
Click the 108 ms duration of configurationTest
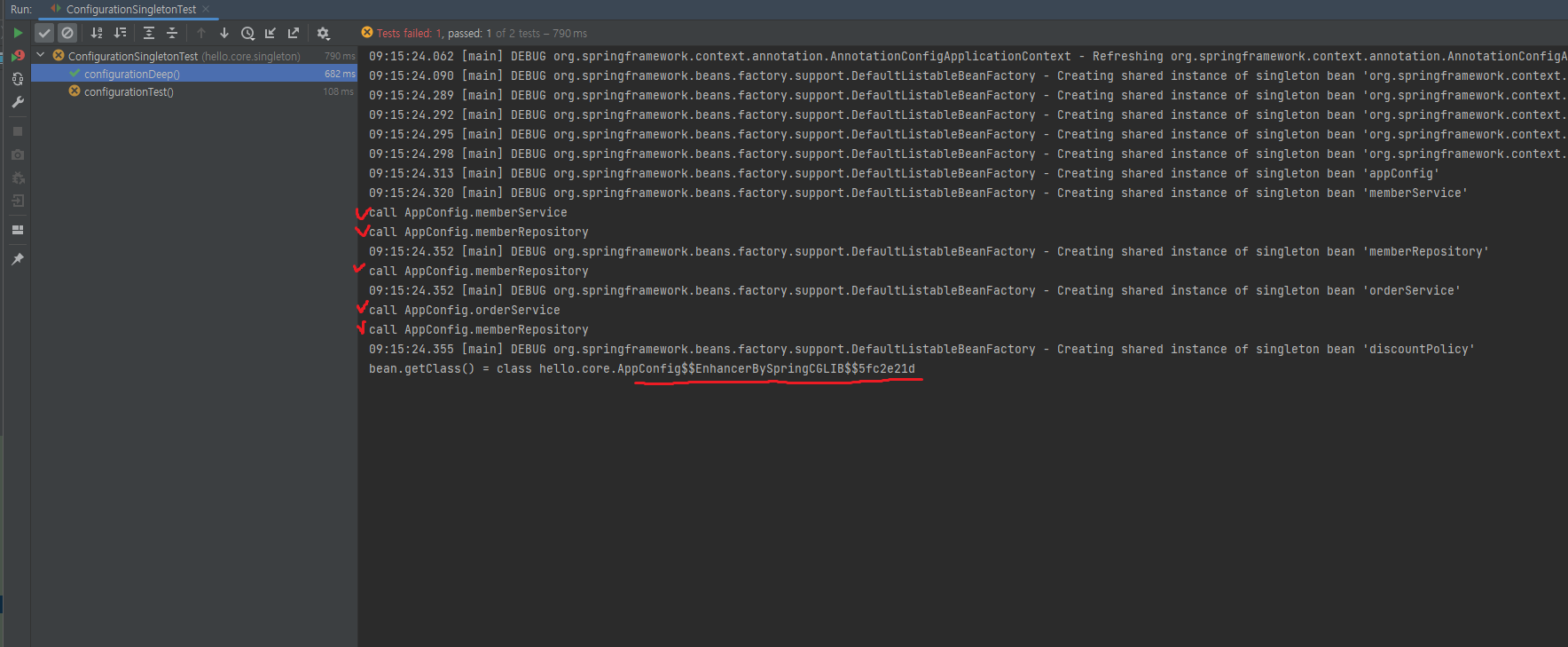[339, 91]
